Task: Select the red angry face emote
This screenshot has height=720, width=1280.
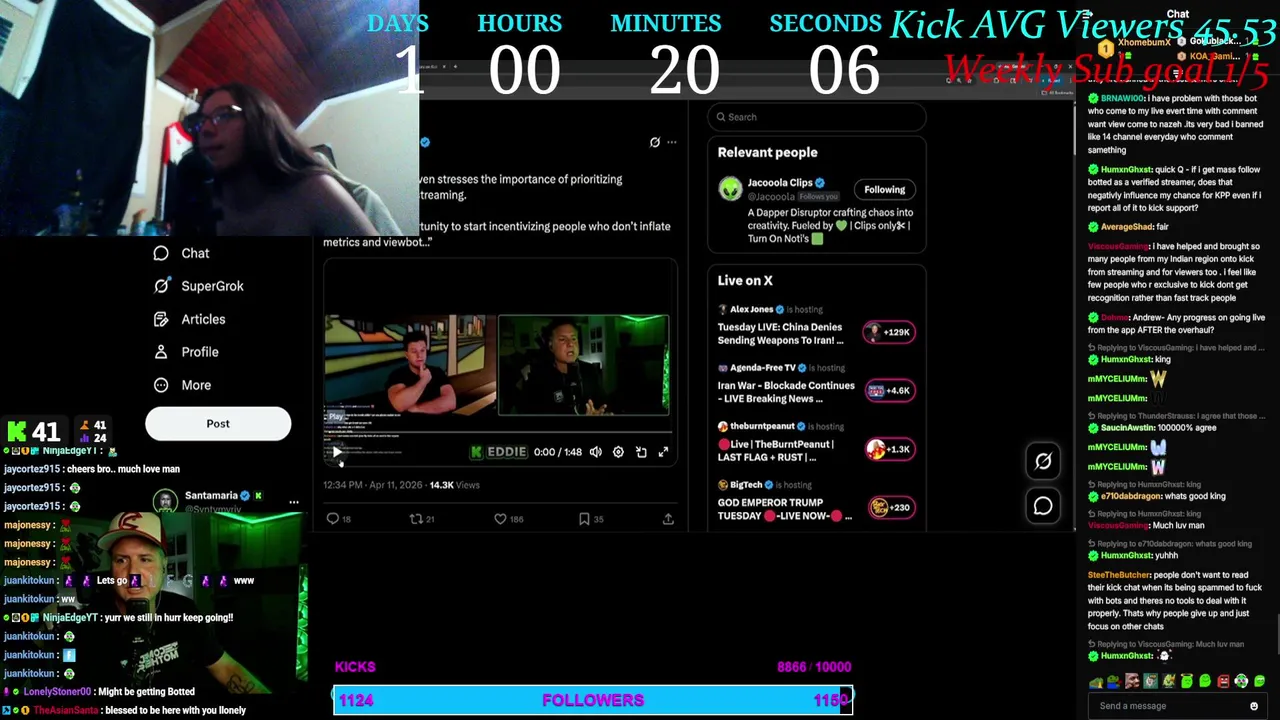Action: pos(1223,682)
